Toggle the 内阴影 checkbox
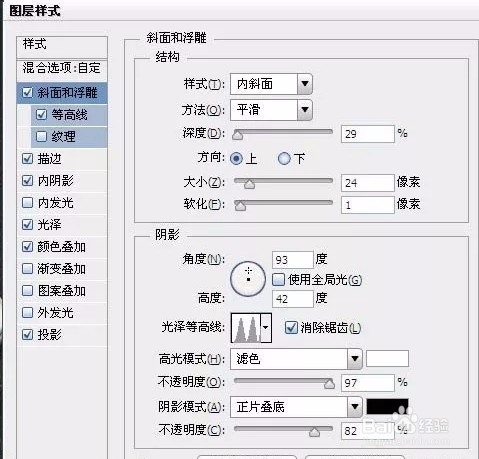The height and width of the screenshot is (459, 479). click(27, 181)
